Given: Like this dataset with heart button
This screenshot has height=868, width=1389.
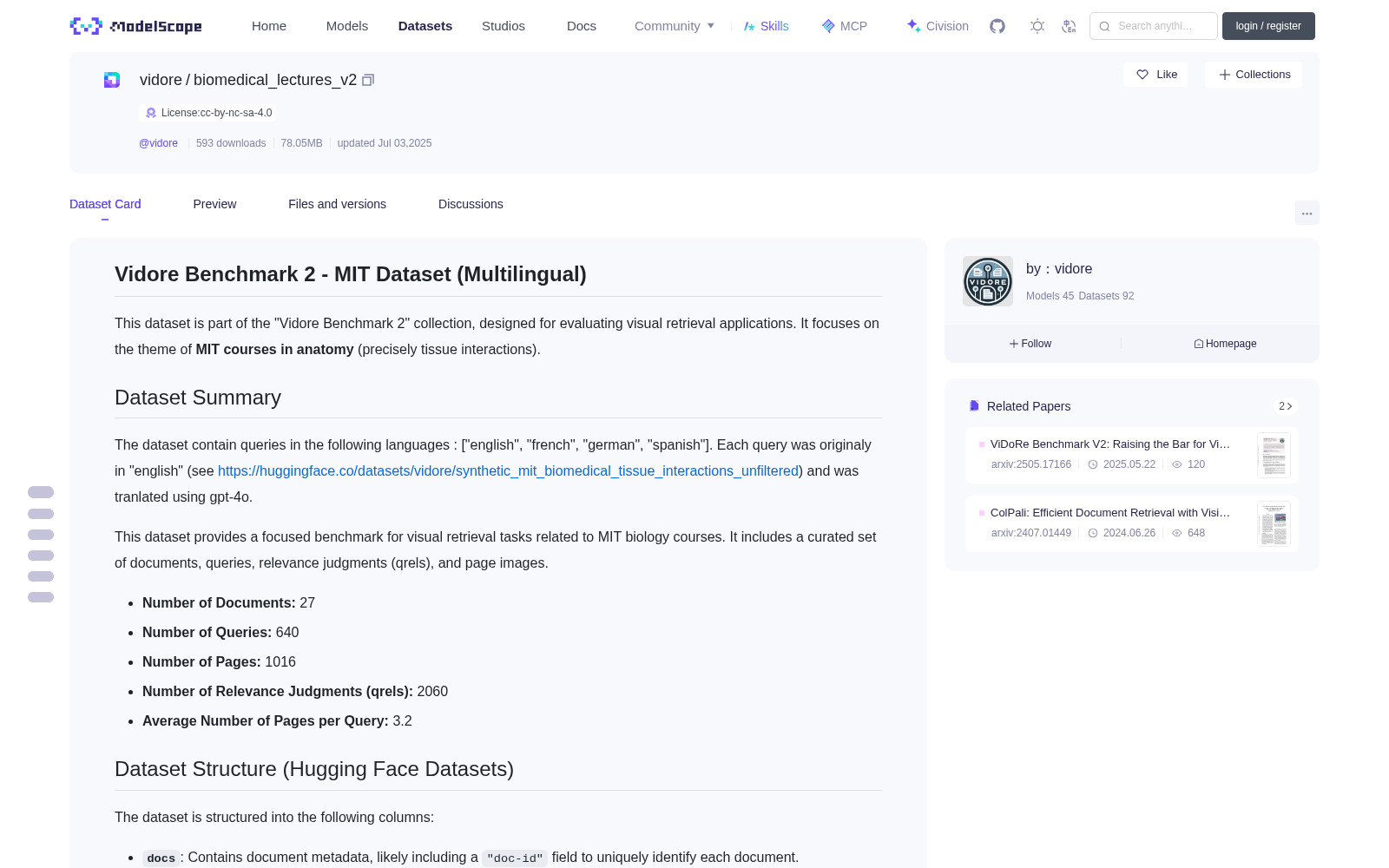Looking at the screenshot, I should click(x=1156, y=75).
